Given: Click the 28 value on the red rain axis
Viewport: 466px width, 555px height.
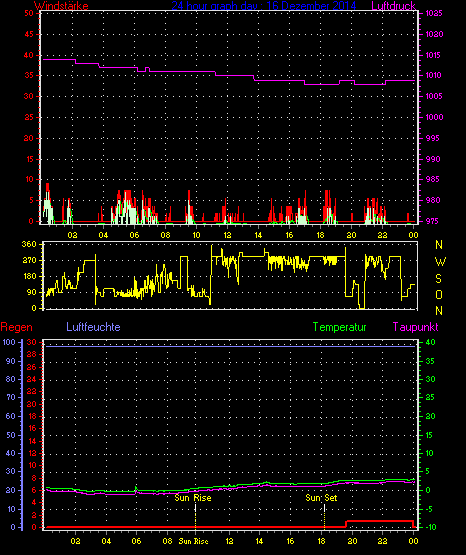Looking at the screenshot, I should (x=31, y=354).
